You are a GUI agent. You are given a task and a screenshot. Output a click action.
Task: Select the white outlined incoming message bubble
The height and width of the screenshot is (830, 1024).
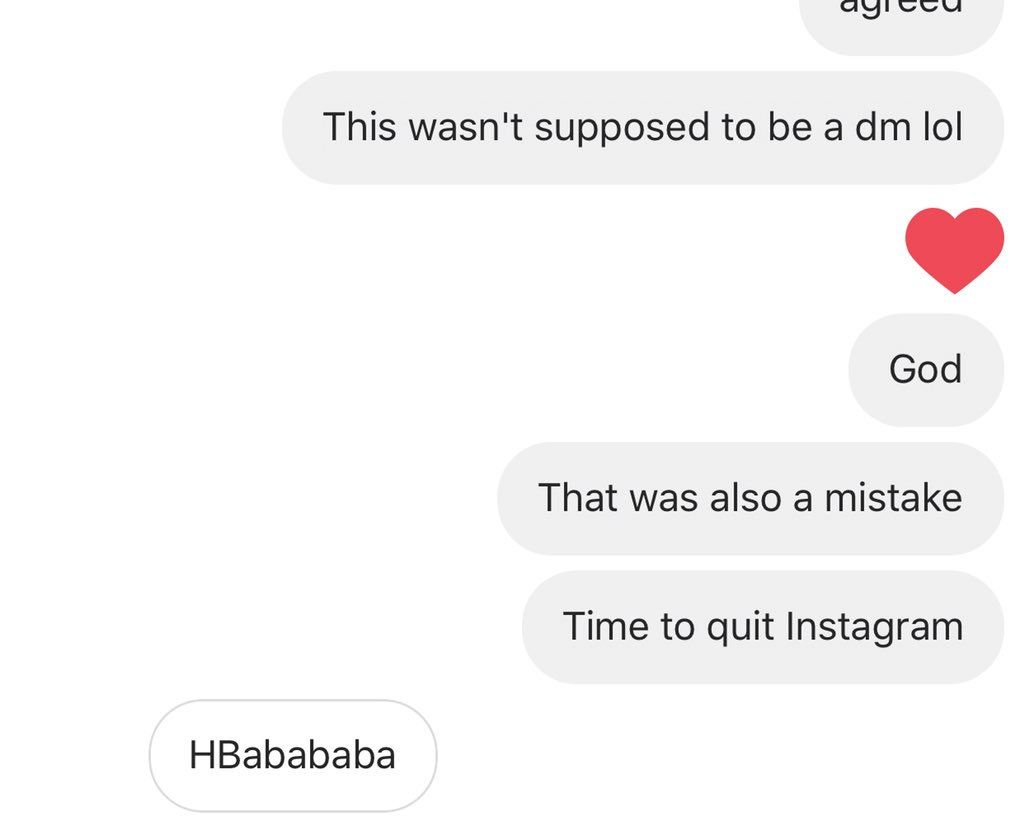tap(292, 755)
